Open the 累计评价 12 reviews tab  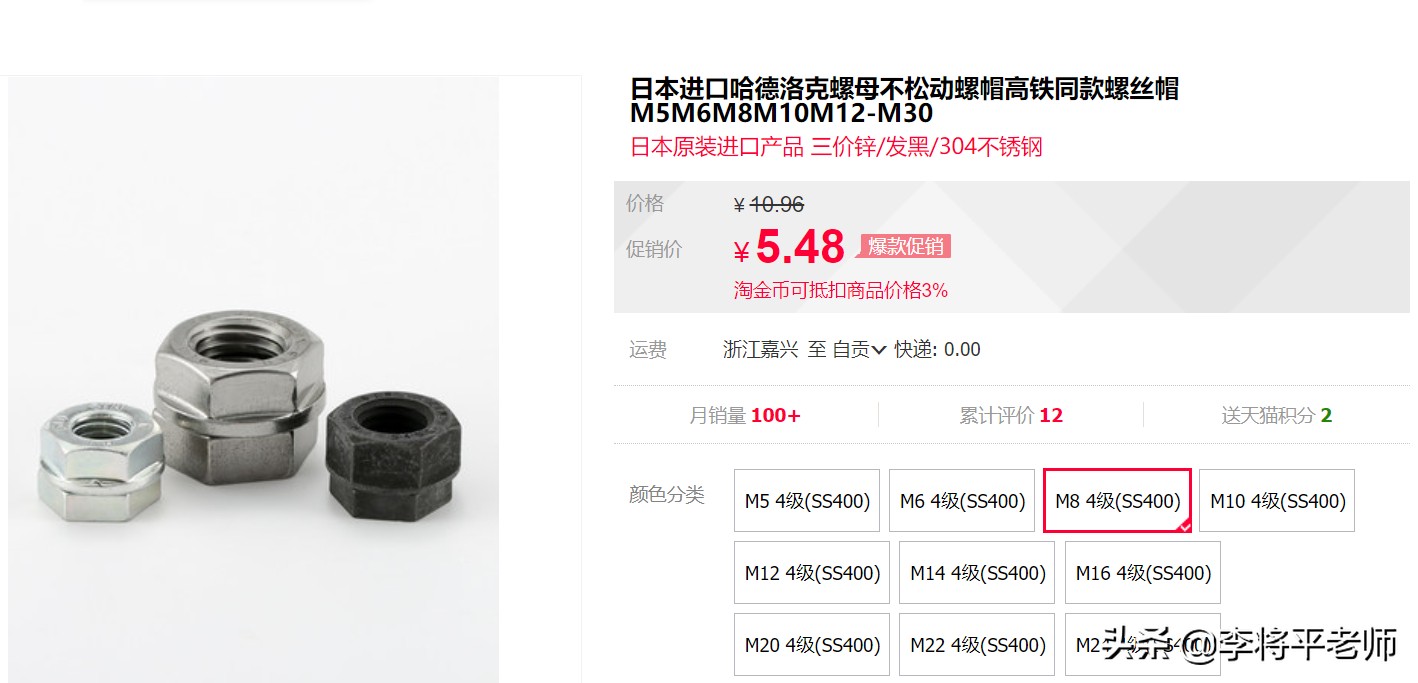(x=1011, y=415)
